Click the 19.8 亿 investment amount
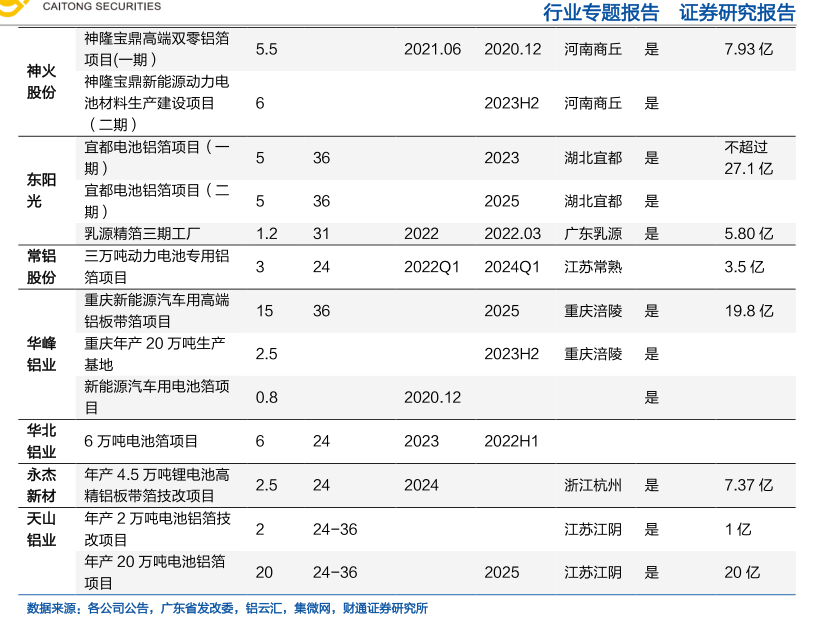The image size is (814, 629). tap(748, 311)
